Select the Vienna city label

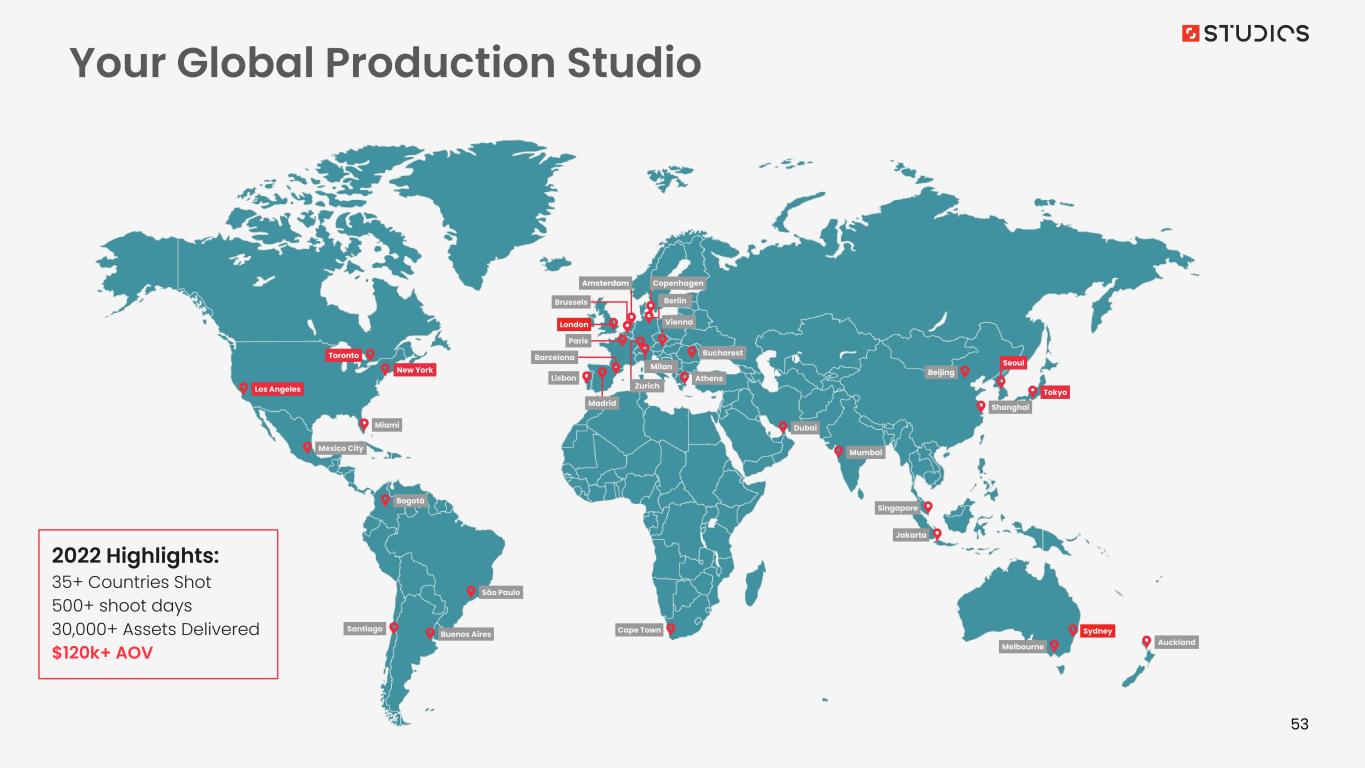679,323
